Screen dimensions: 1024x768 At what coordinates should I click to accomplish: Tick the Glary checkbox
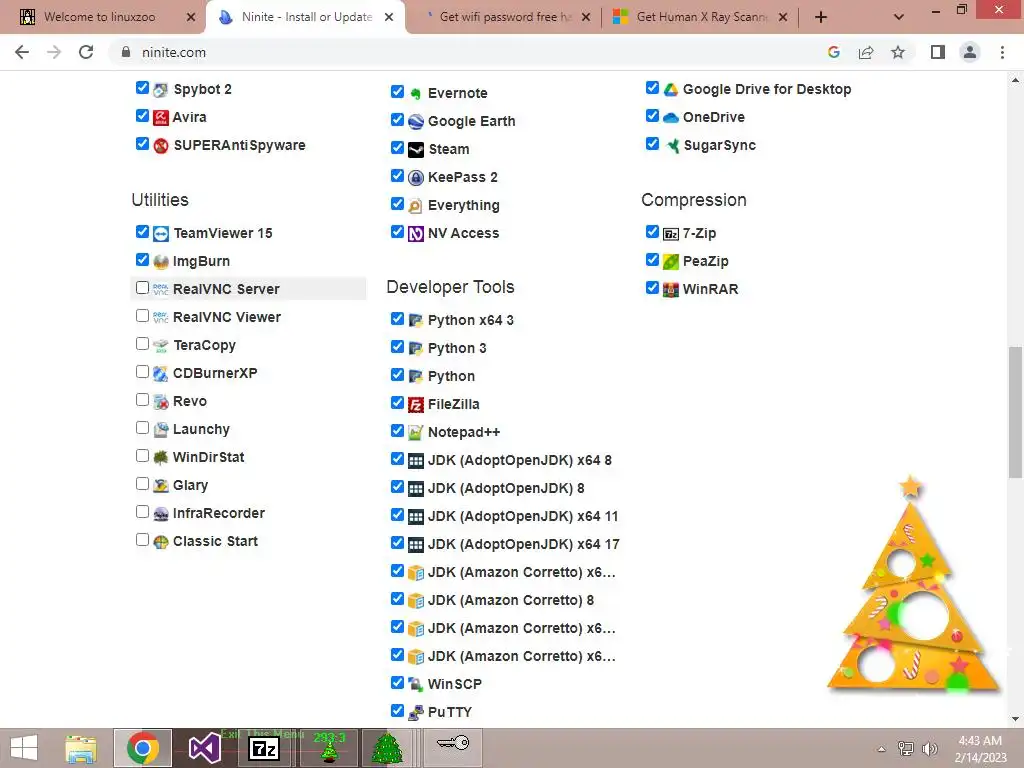coord(142,484)
